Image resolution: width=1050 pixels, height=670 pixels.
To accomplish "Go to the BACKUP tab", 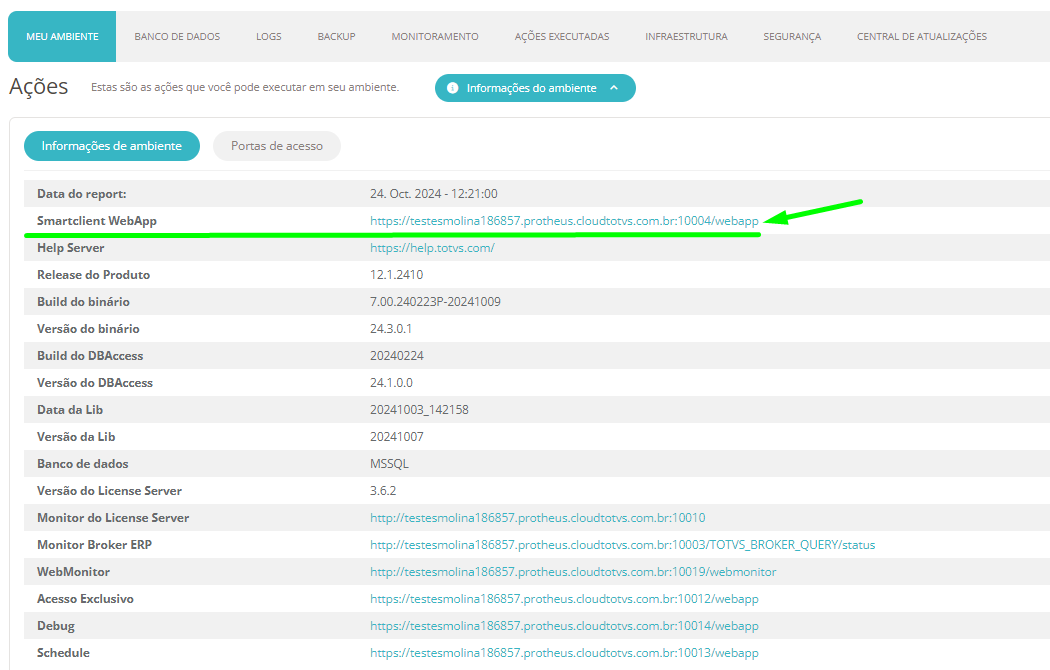I will 336,36.
